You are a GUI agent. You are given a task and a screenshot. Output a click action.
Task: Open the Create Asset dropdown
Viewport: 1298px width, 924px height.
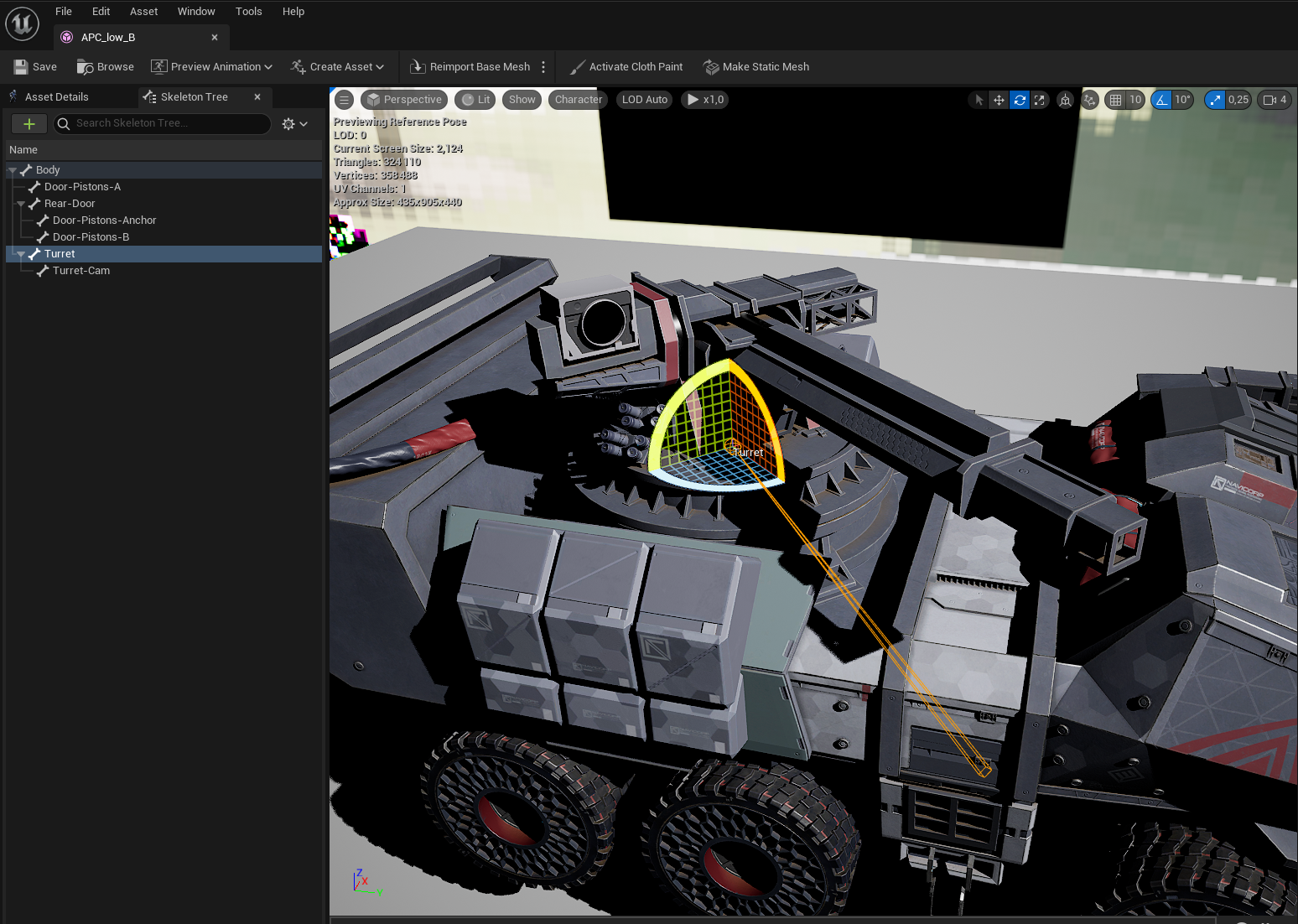(337, 67)
